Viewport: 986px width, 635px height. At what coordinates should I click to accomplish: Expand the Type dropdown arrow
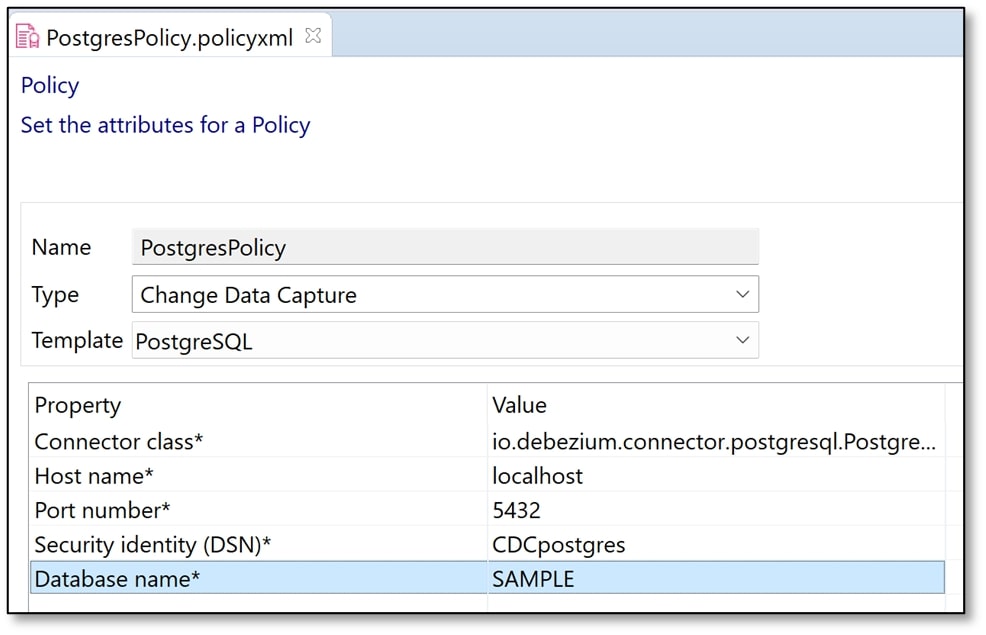point(742,295)
